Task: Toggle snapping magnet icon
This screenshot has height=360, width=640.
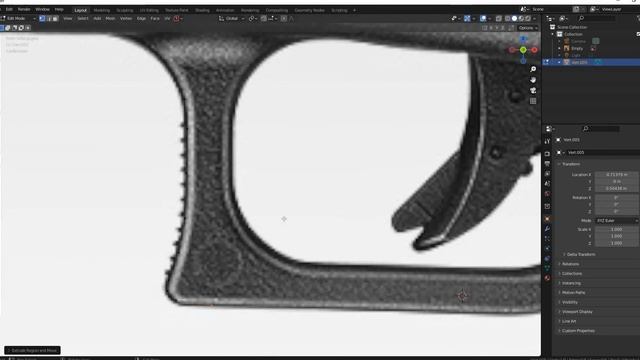Action: pyautogui.click(x=264, y=18)
